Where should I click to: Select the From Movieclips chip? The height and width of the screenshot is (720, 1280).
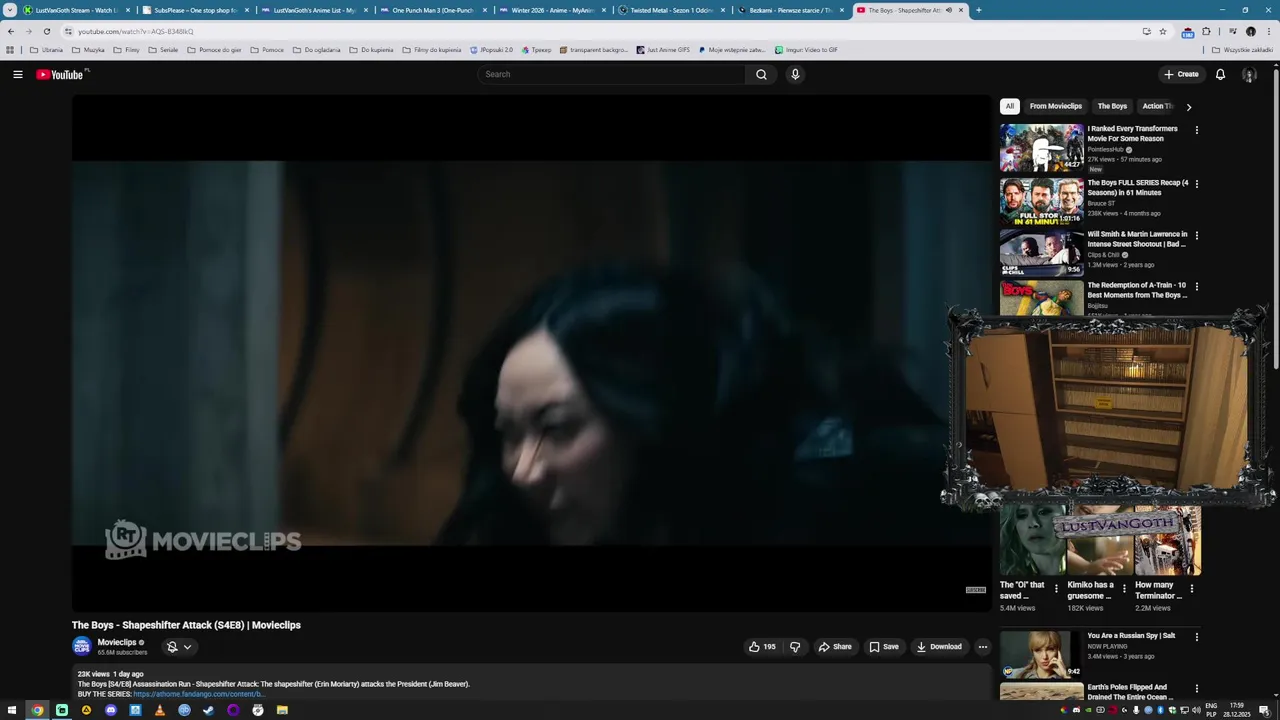point(1056,106)
